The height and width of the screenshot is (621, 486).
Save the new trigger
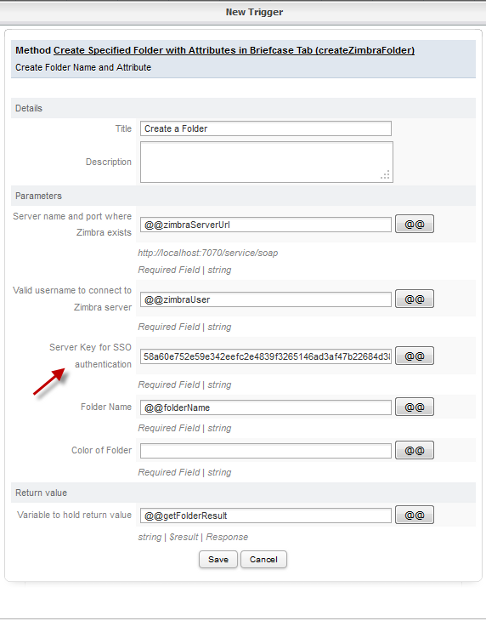tap(218, 559)
